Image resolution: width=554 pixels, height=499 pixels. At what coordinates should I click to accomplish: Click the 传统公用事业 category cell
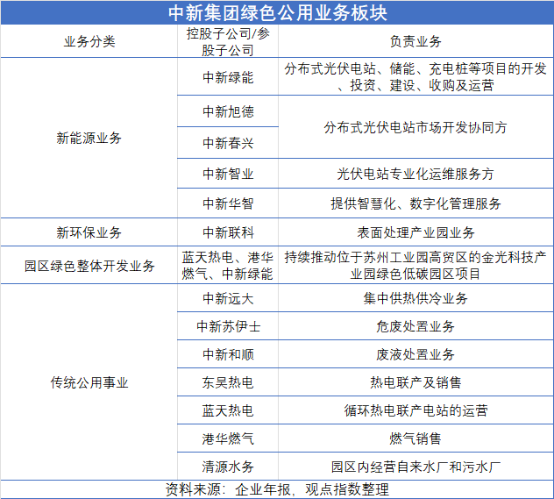(x=89, y=382)
